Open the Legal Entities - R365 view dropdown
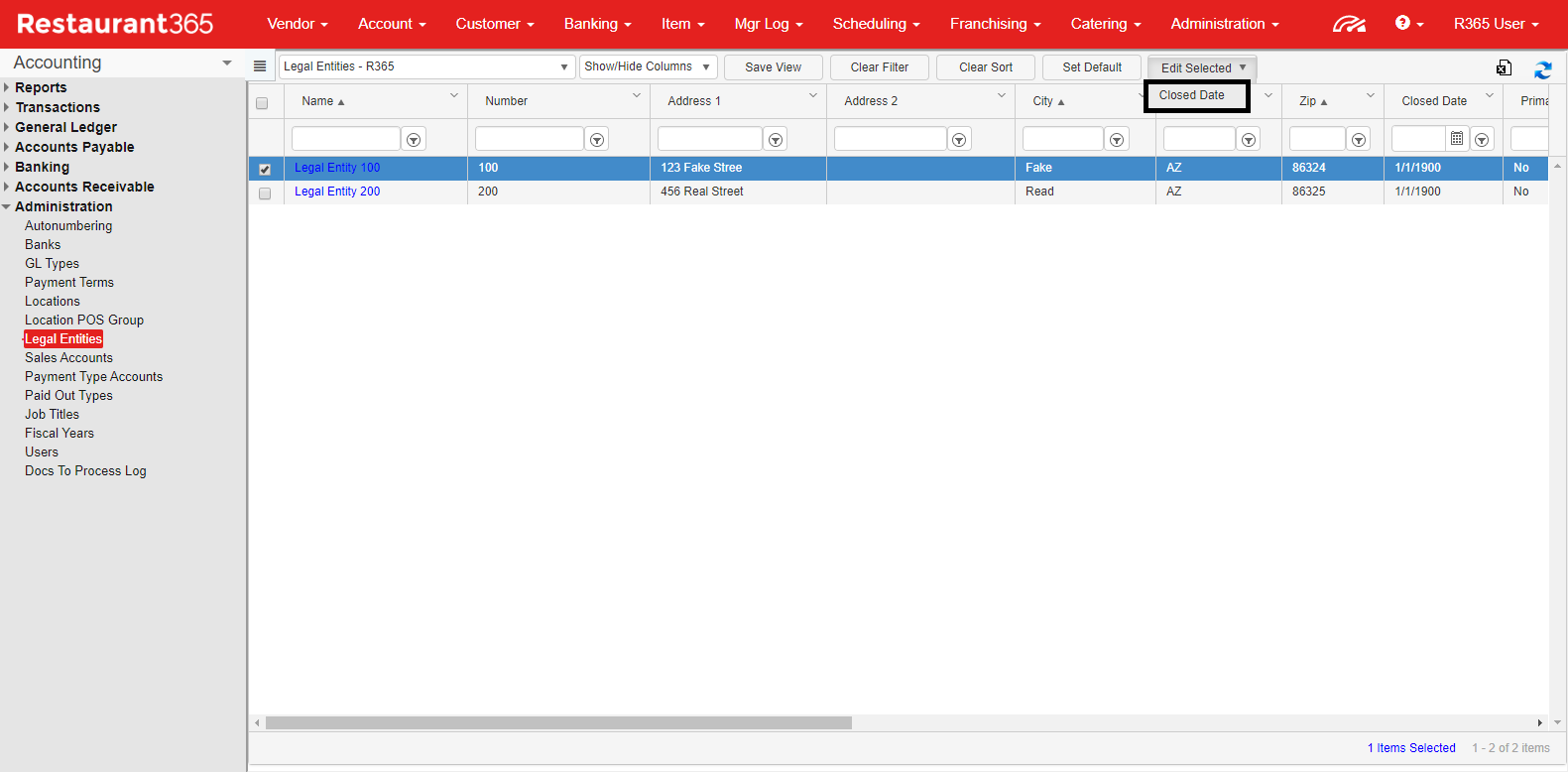The image size is (1568, 772). click(x=426, y=66)
